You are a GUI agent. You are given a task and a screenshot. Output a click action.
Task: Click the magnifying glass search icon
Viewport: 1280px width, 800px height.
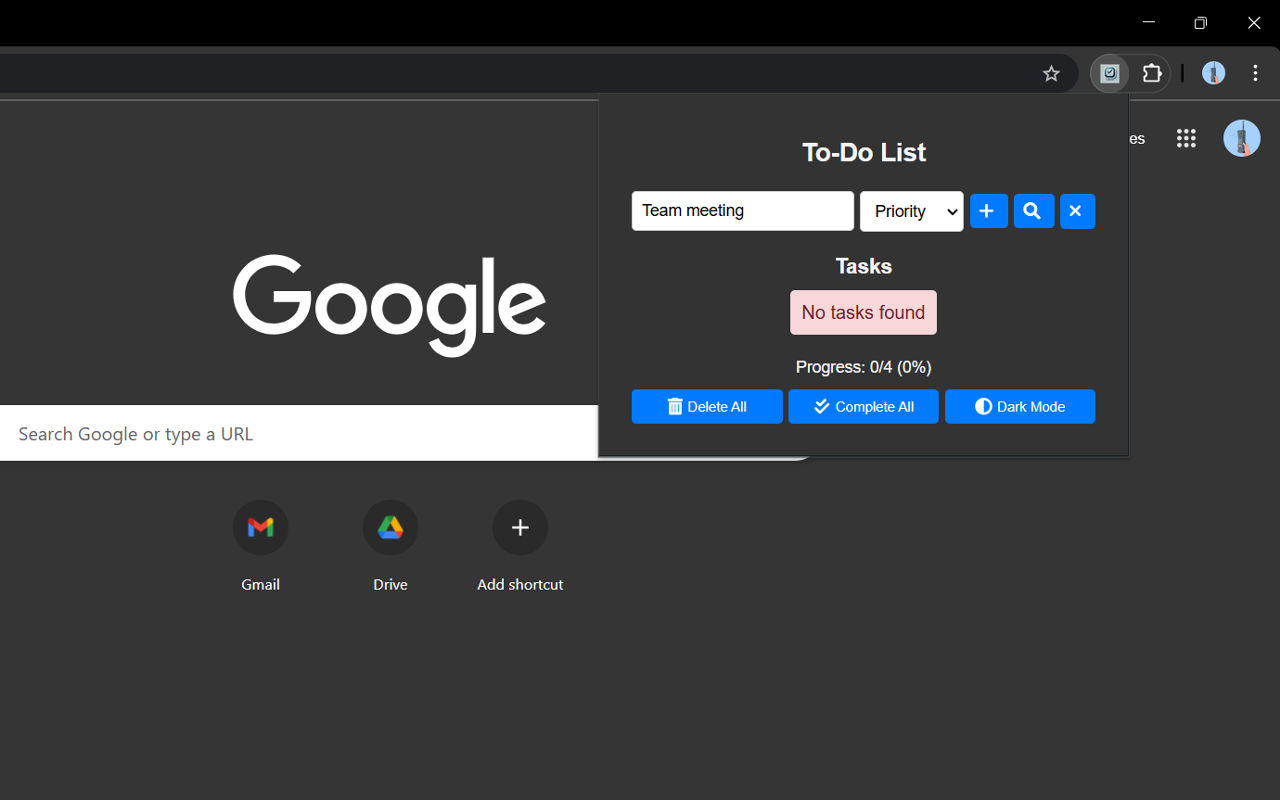pos(1033,211)
